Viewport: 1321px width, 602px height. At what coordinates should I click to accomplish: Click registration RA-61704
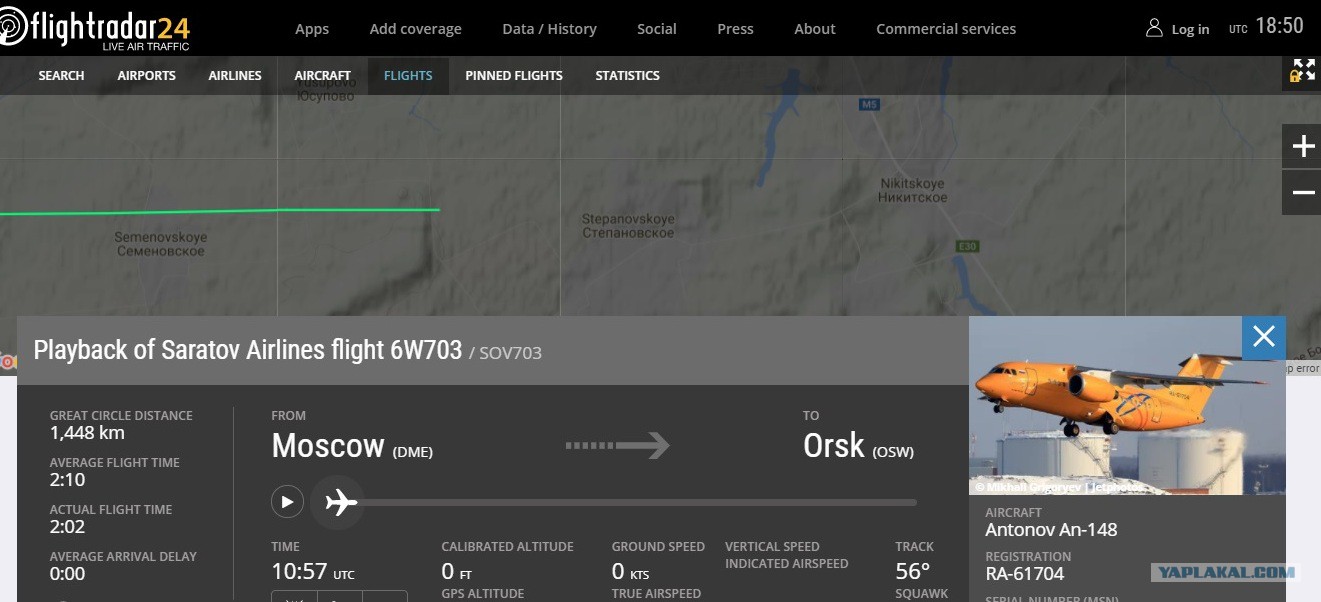[1025, 573]
